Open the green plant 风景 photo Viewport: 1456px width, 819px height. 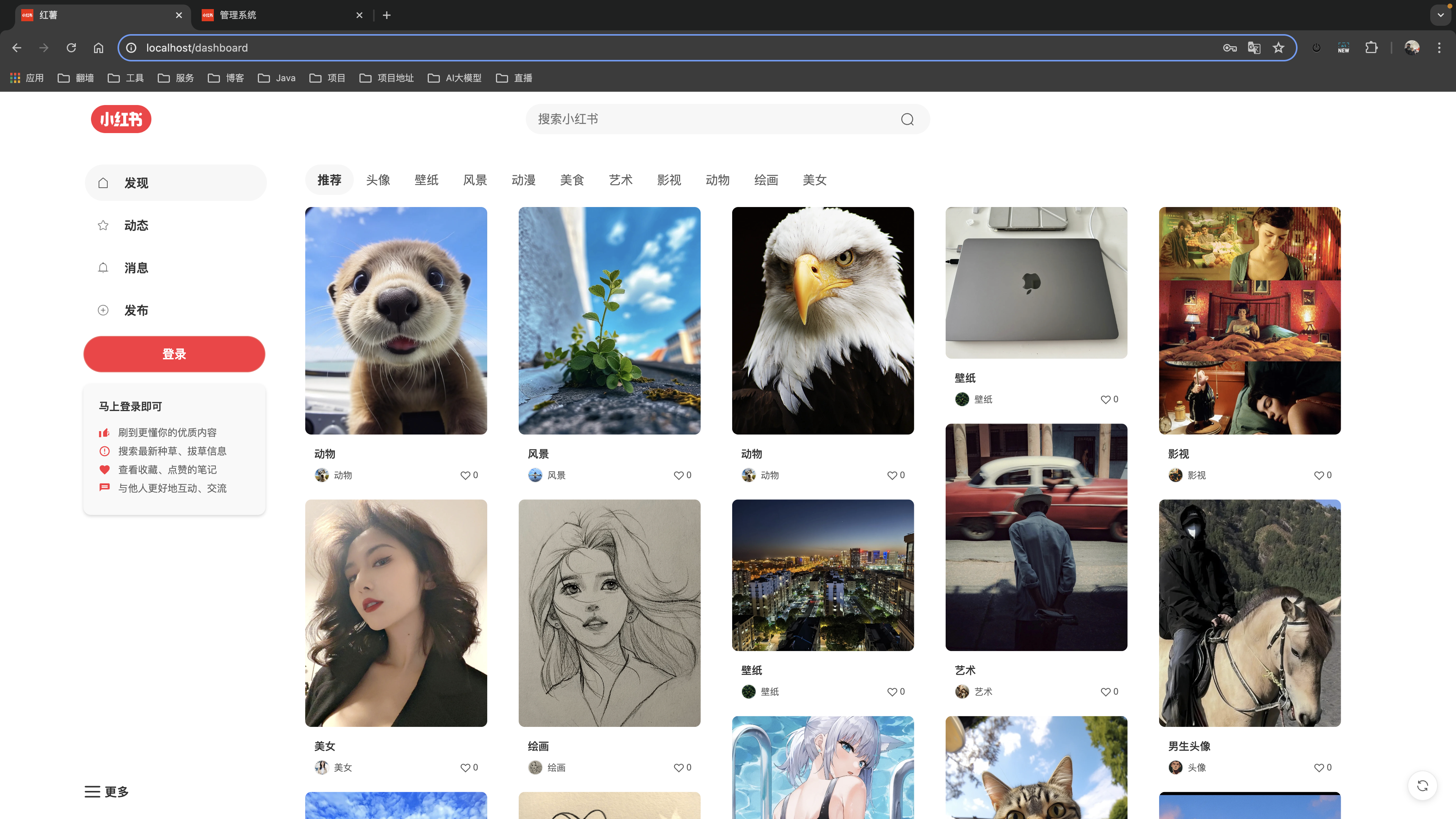point(609,320)
